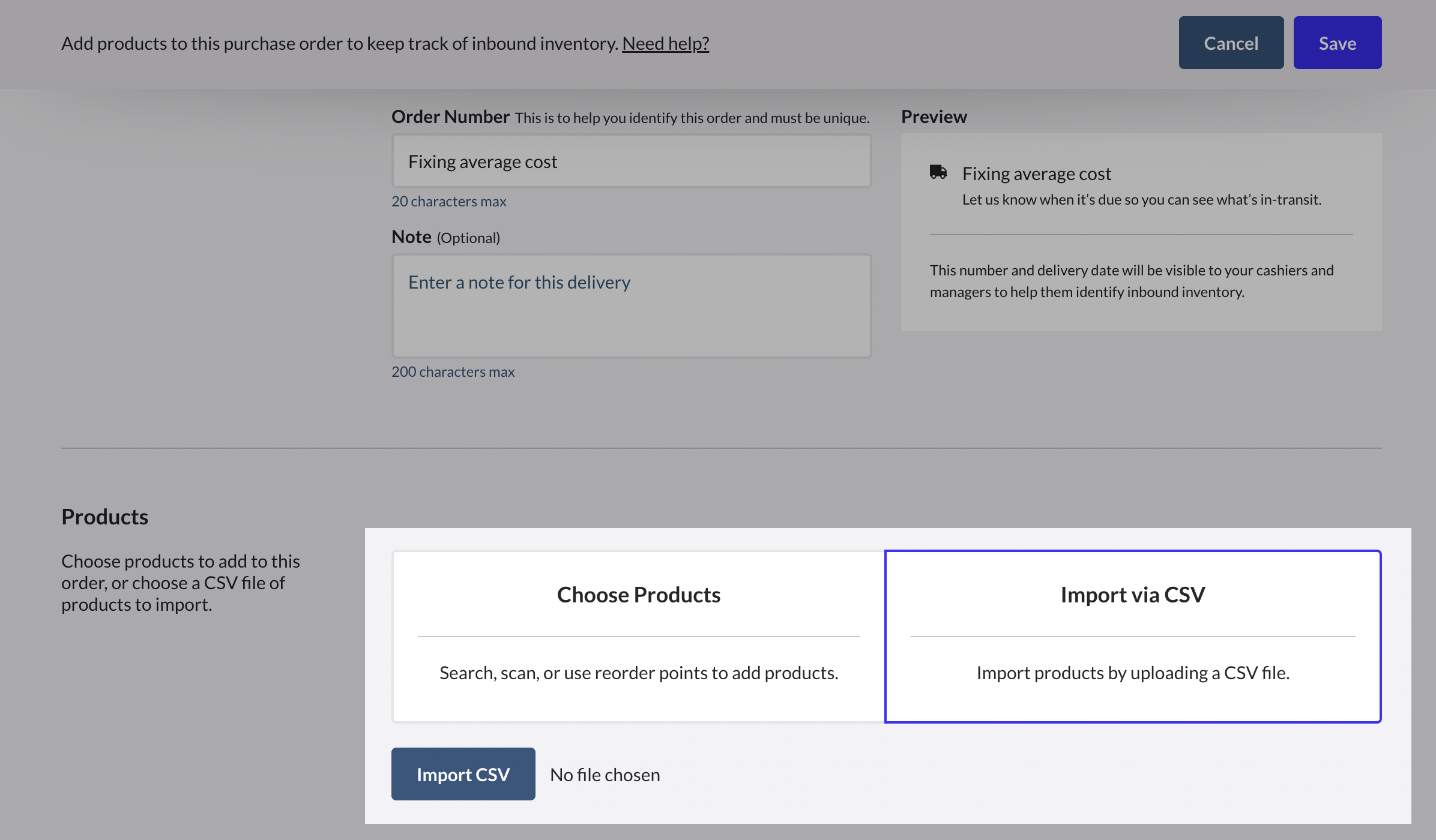This screenshot has height=840, width=1436.
Task: Click 'Fixing average cost' in Preview panel
Action: [x=1036, y=173]
